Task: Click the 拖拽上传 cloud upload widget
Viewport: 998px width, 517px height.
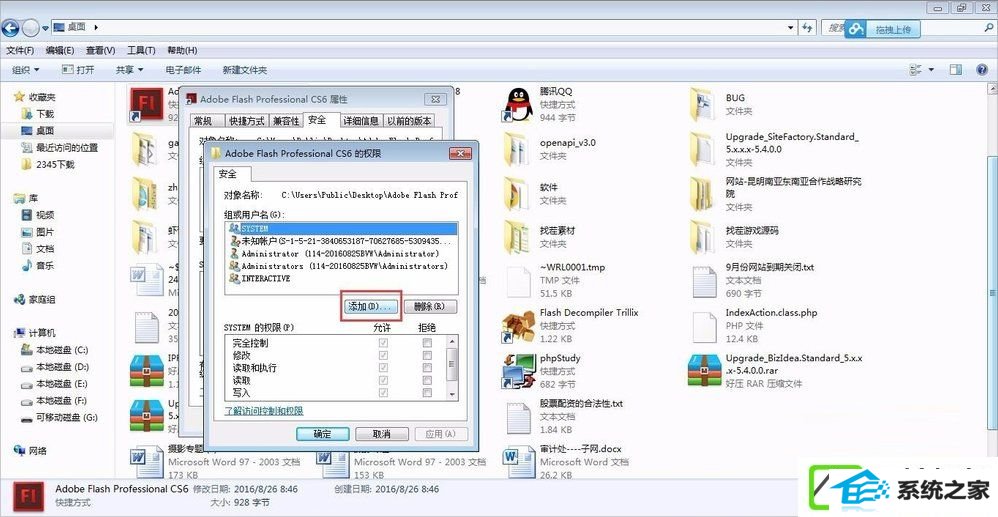Action: coord(882,29)
